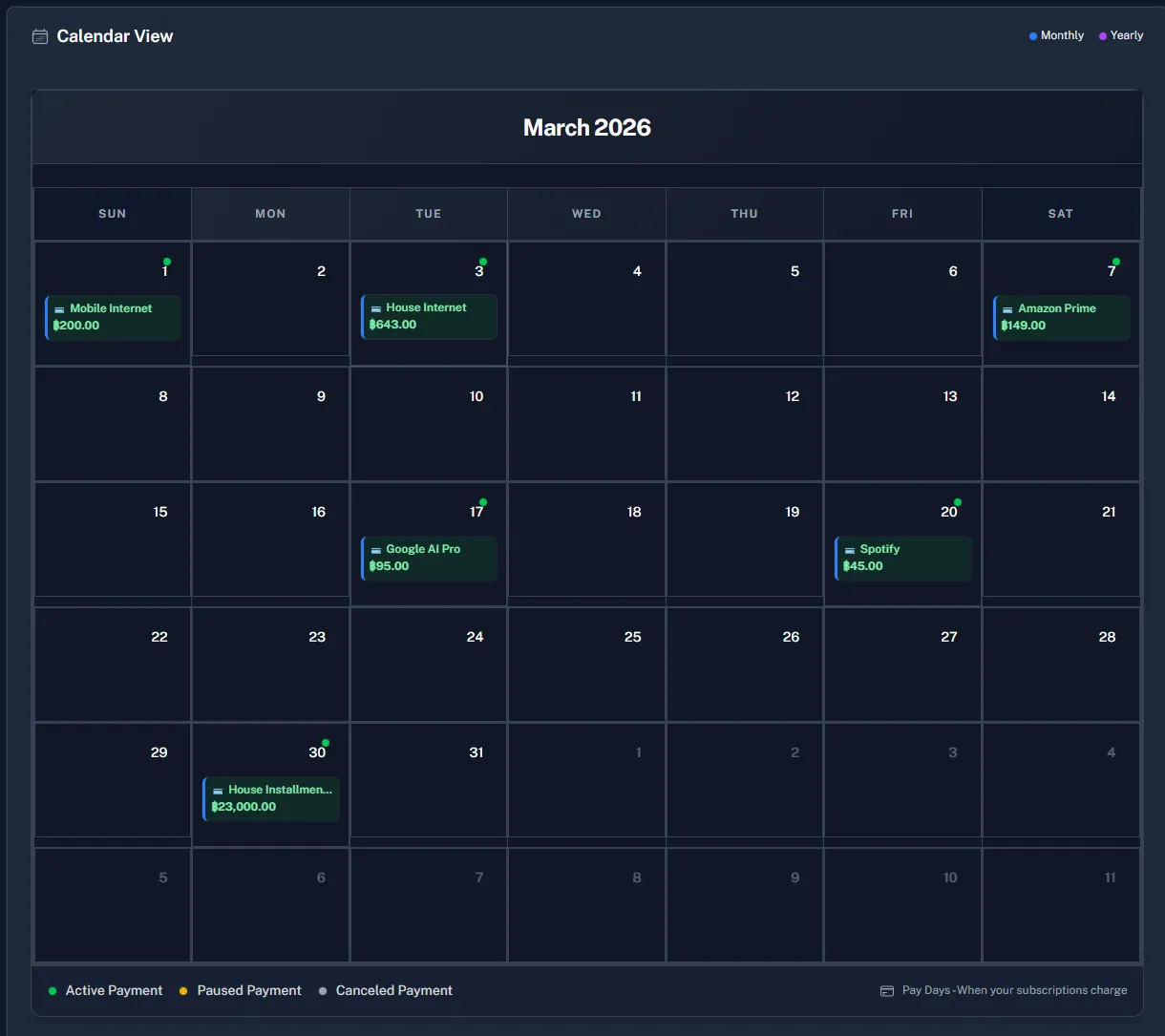
Task: Click the blue Monthly legend dot
Action: click(1033, 36)
